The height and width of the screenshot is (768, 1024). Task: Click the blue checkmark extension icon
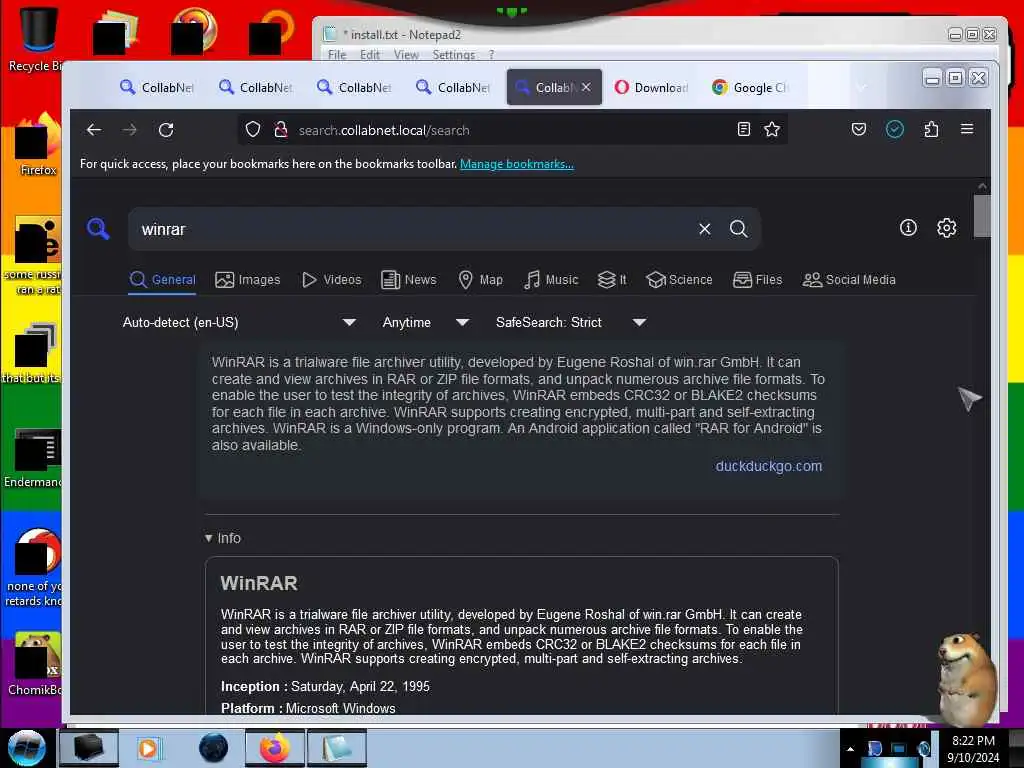tap(895, 129)
